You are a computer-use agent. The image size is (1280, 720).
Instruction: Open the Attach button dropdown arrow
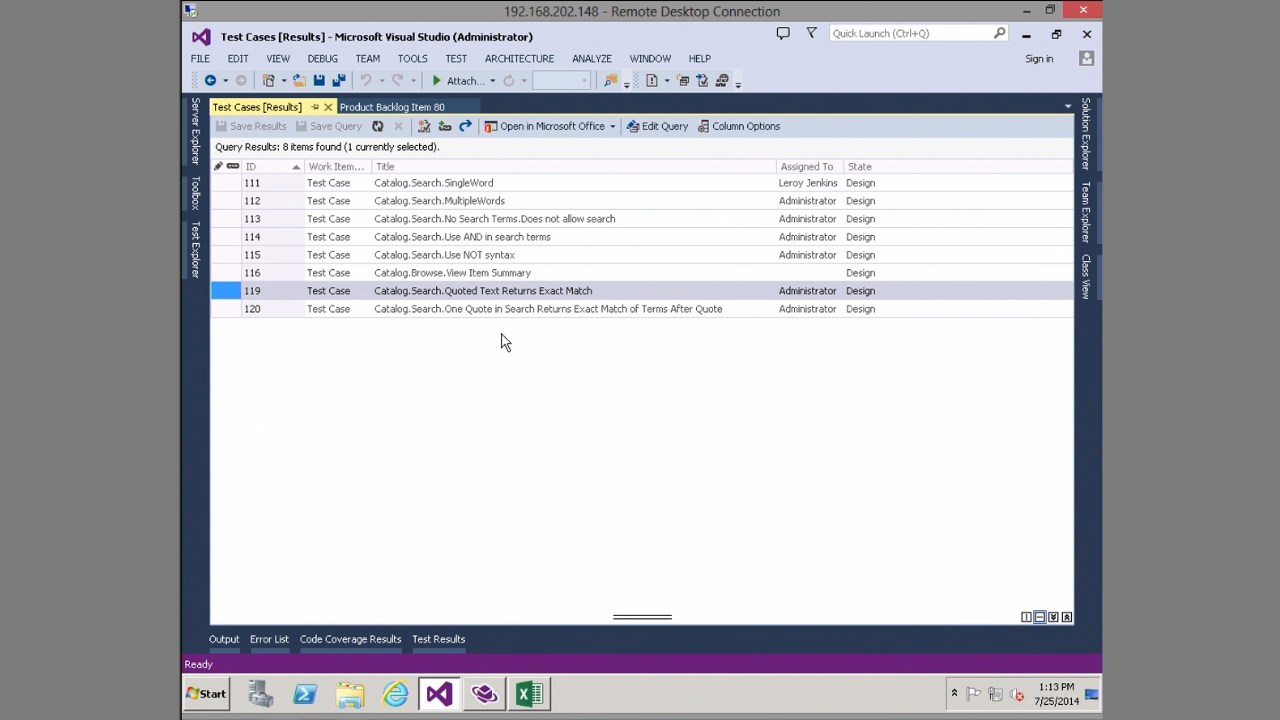[x=492, y=81]
